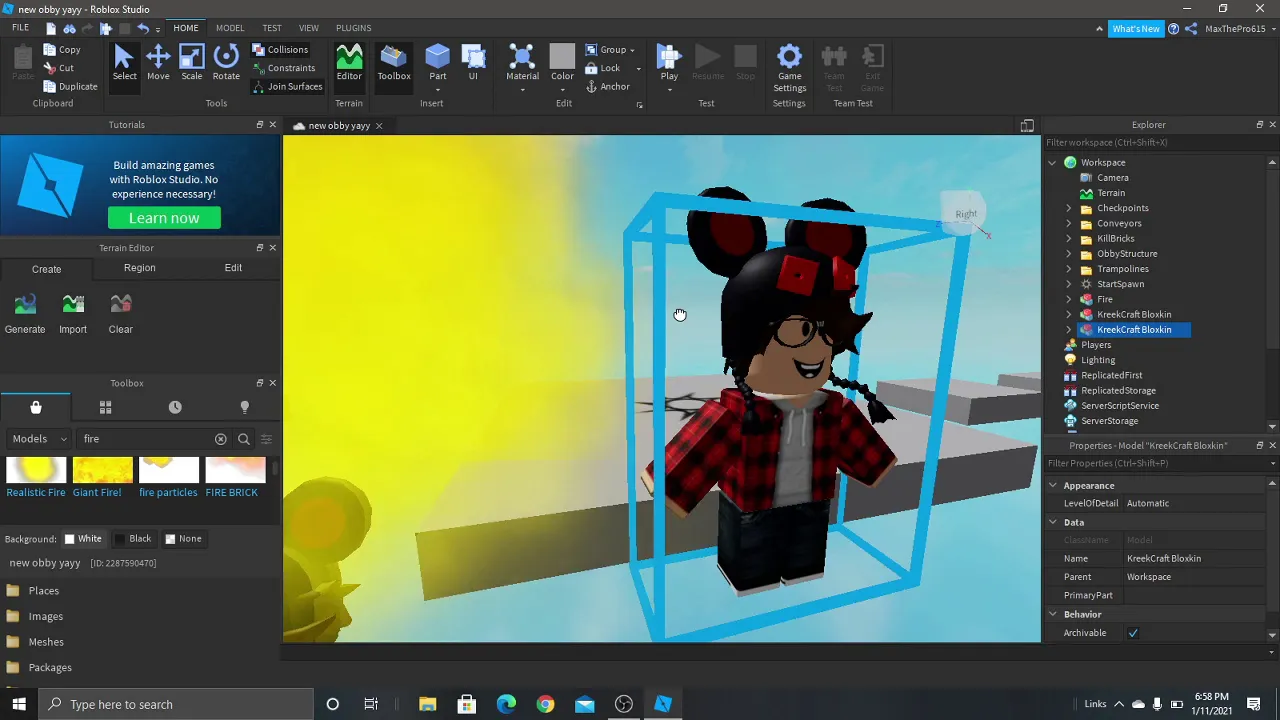
Task: Toggle Anchor on selection
Action: [608, 86]
